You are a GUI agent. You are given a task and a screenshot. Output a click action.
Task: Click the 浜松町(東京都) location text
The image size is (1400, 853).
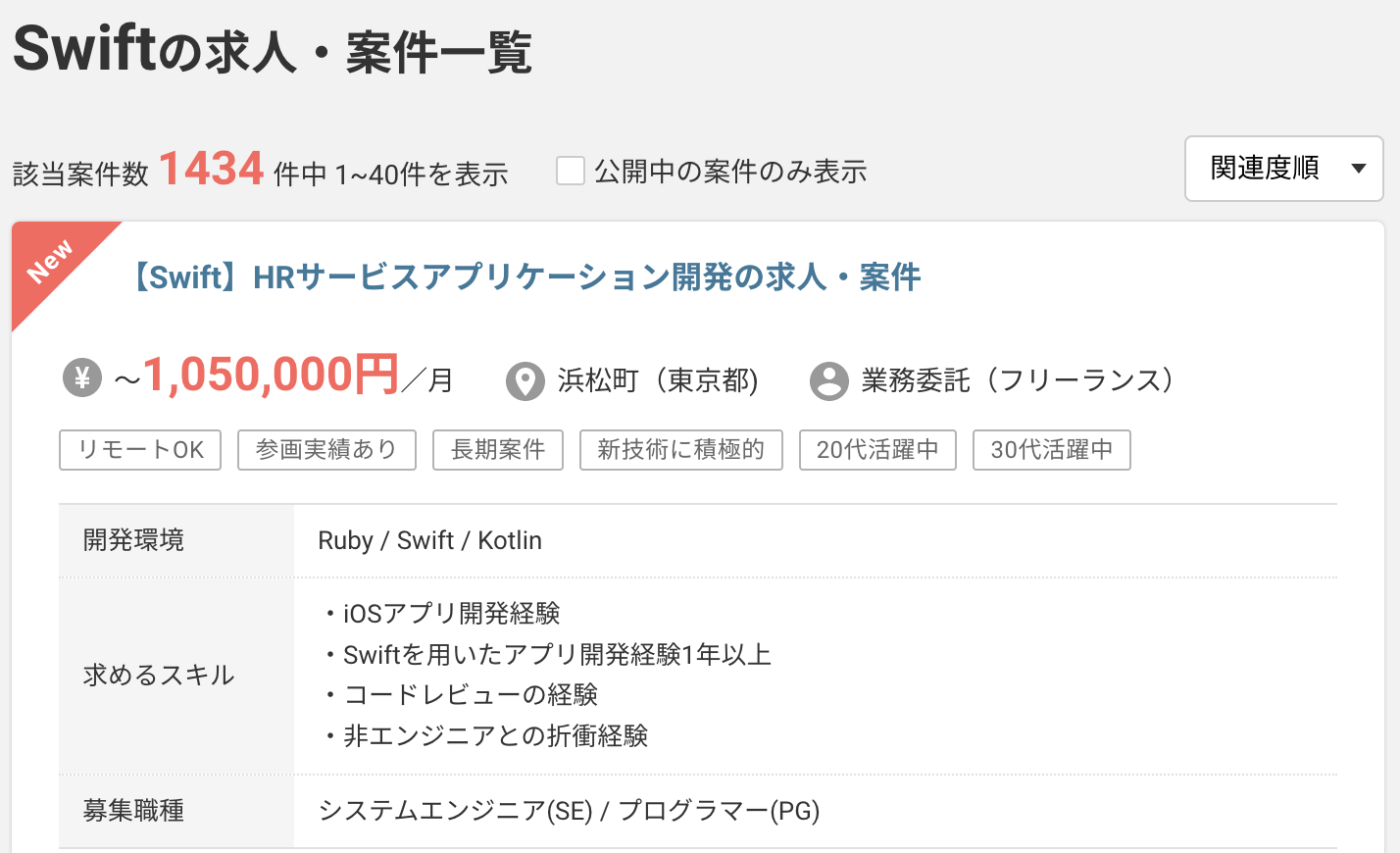[x=658, y=380]
